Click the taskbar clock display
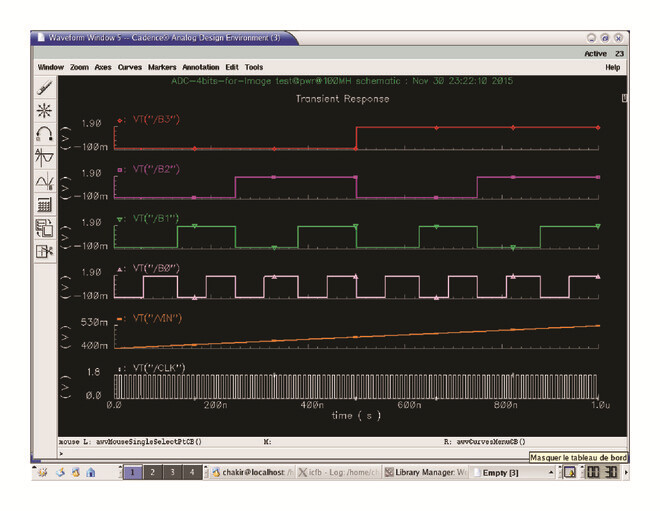The height and width of the screenshot is (511, 660). [602, 472]
